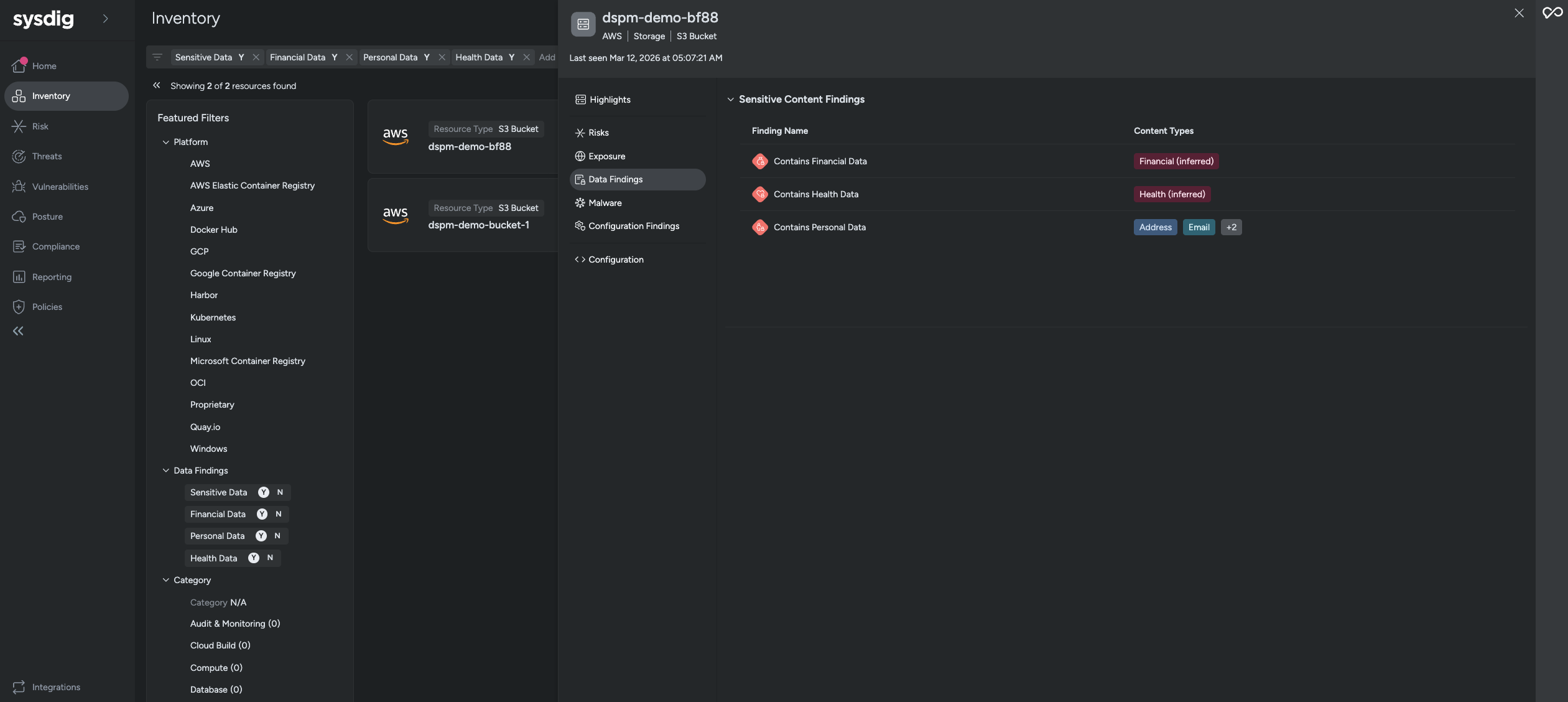1568x702 pixels.
Task: Click the Compliance shield icon
Action: coord(19,246)
